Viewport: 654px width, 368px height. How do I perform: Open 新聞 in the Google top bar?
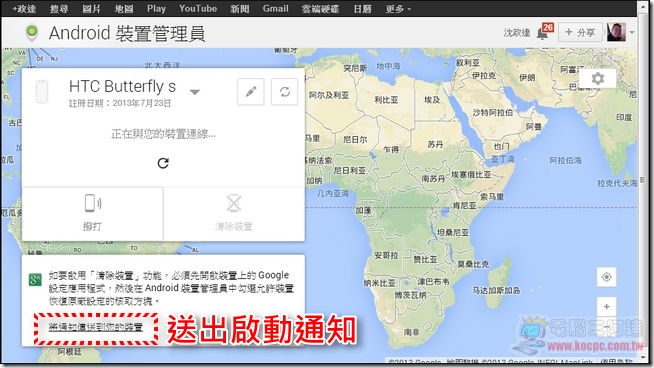240,9
